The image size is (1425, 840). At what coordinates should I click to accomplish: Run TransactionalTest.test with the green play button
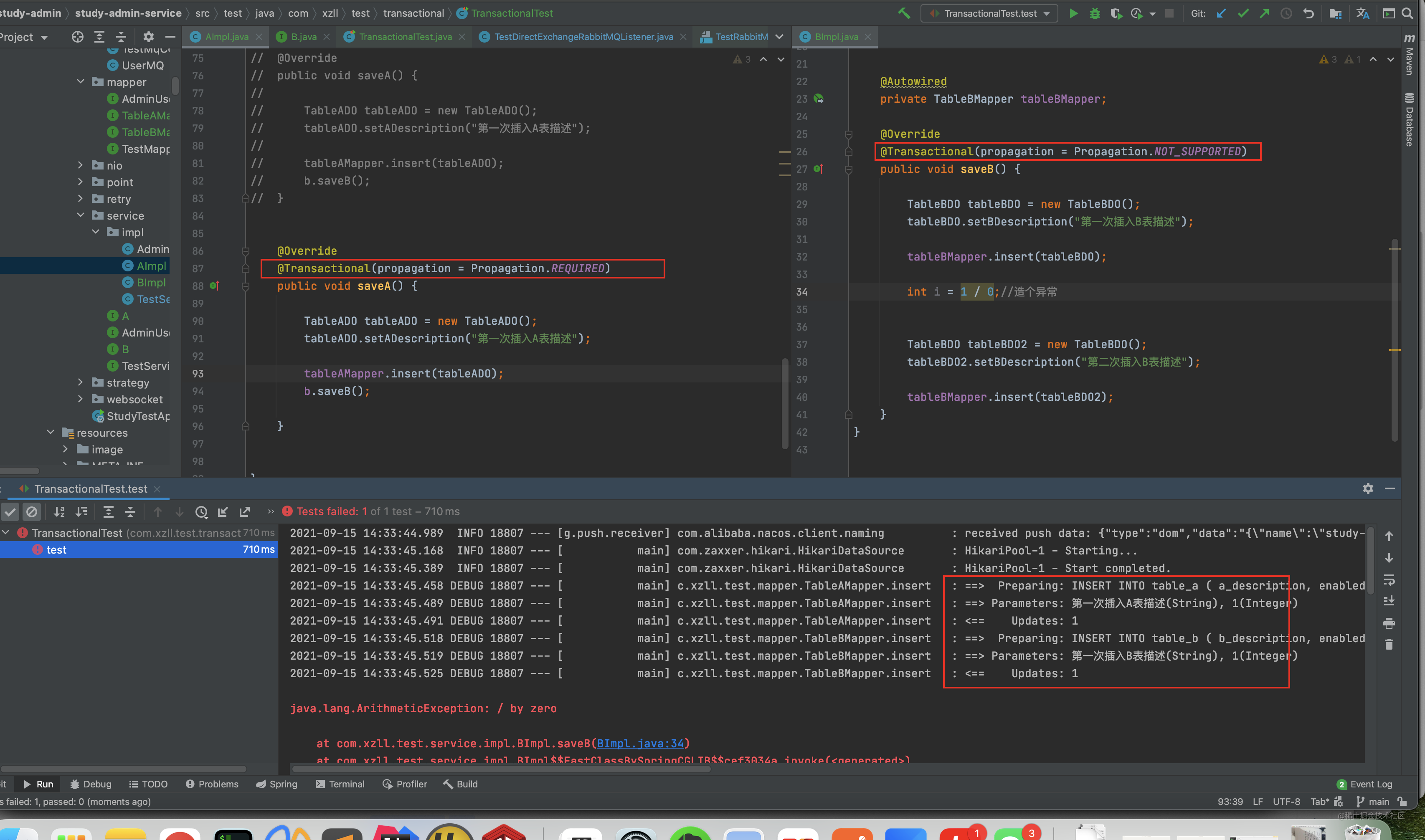pos(1073,13)
